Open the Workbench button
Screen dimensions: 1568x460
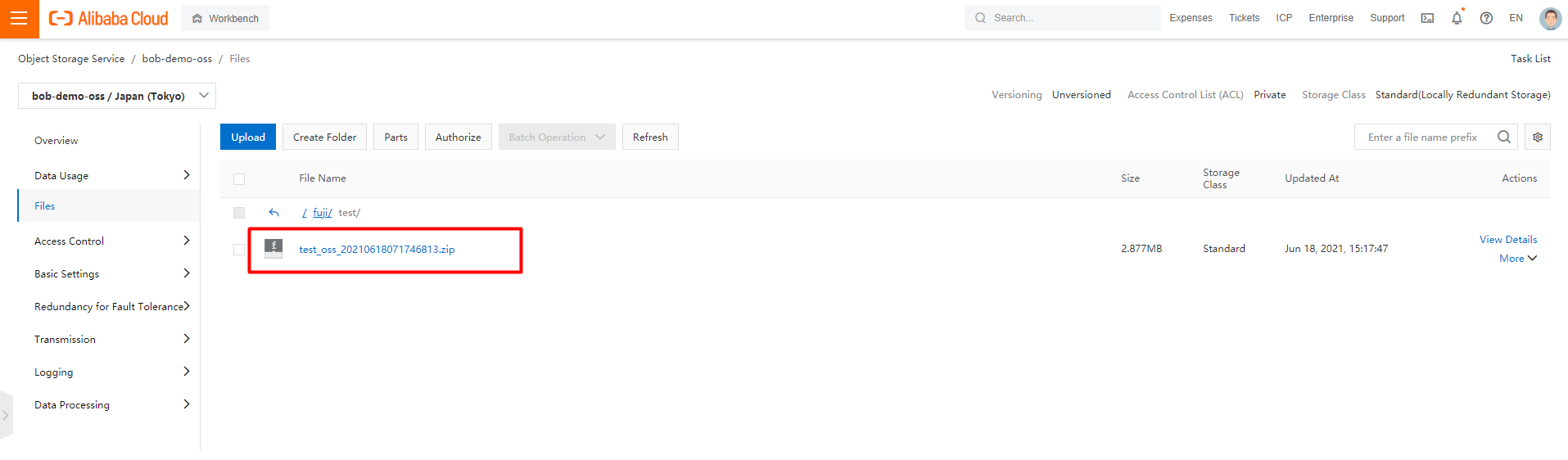(225, 18)
